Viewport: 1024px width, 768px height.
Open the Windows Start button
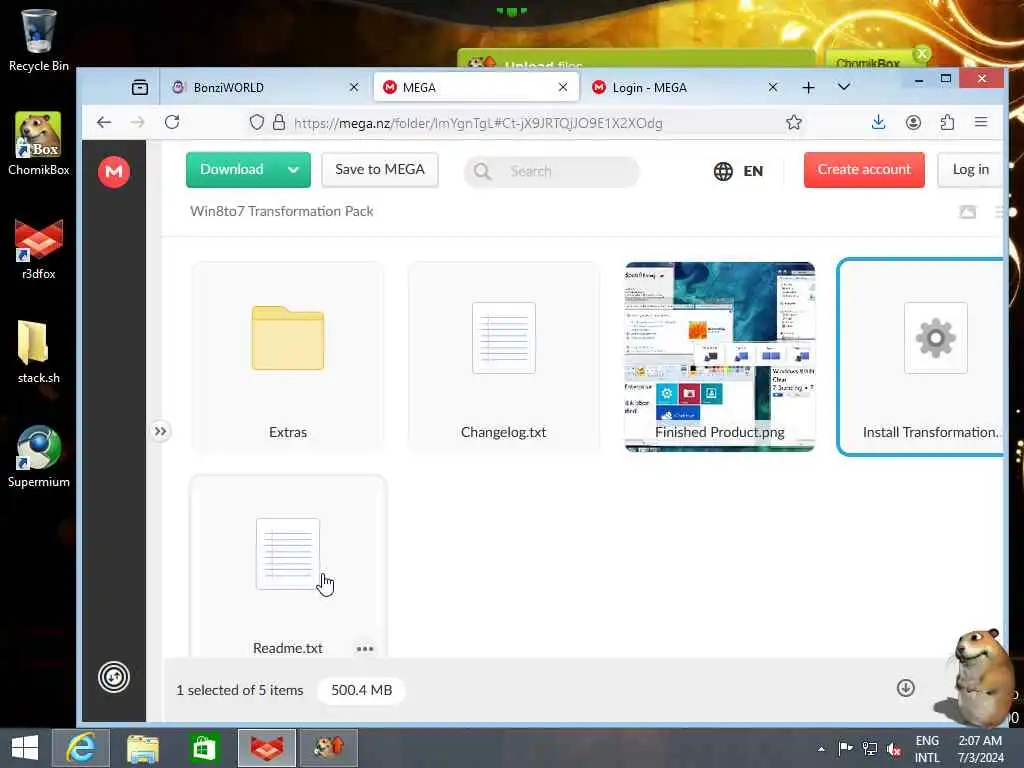click(x=25, y=747)
